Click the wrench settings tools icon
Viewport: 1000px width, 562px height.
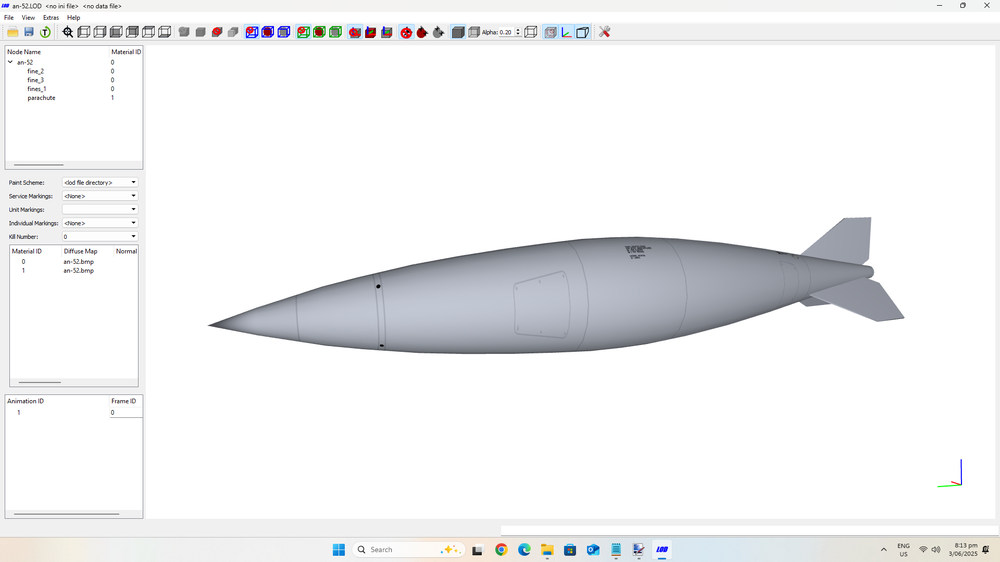[x=604, y=32]
